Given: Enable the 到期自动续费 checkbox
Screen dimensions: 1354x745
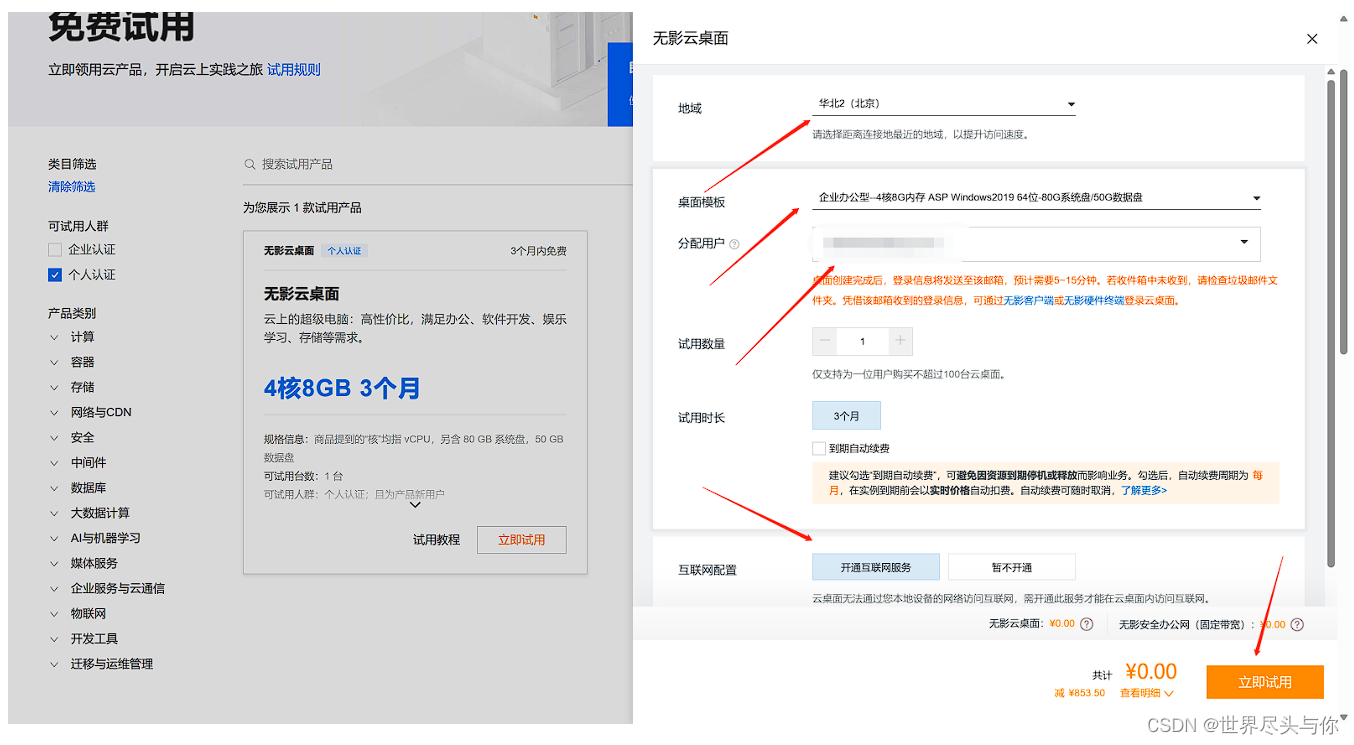Looking at the screenshot, I should coord(819,449).
